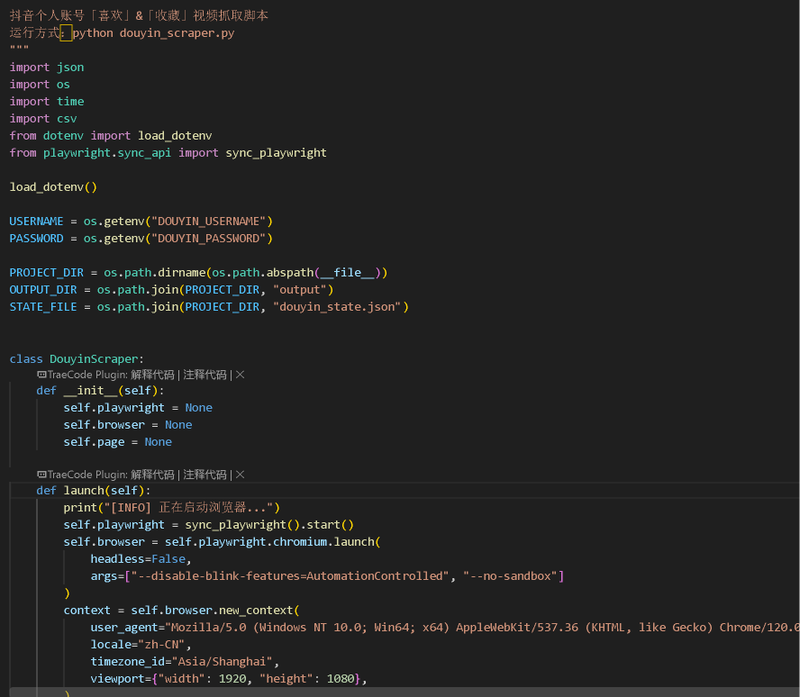
Task: Click "python douyin_scraper.py" in the docstring
Action: coord(154,33)
